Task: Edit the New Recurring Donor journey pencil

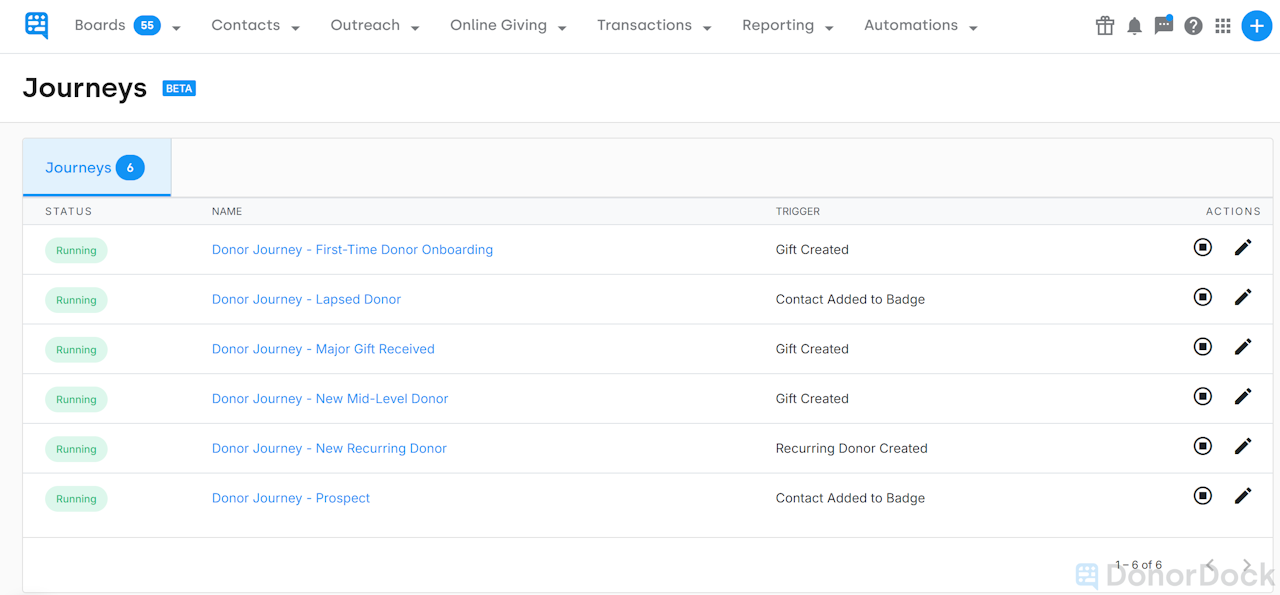Action: 1243,446
